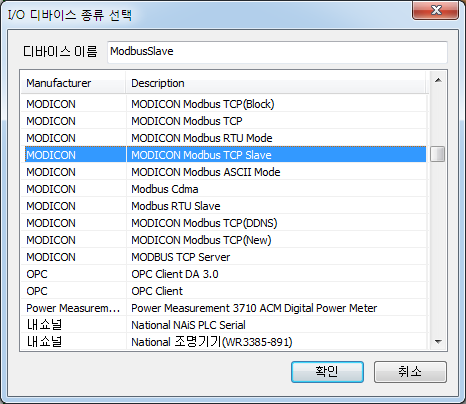
Task: Select MODICON Modbus TCP(New)
Action: click(224, 240)
